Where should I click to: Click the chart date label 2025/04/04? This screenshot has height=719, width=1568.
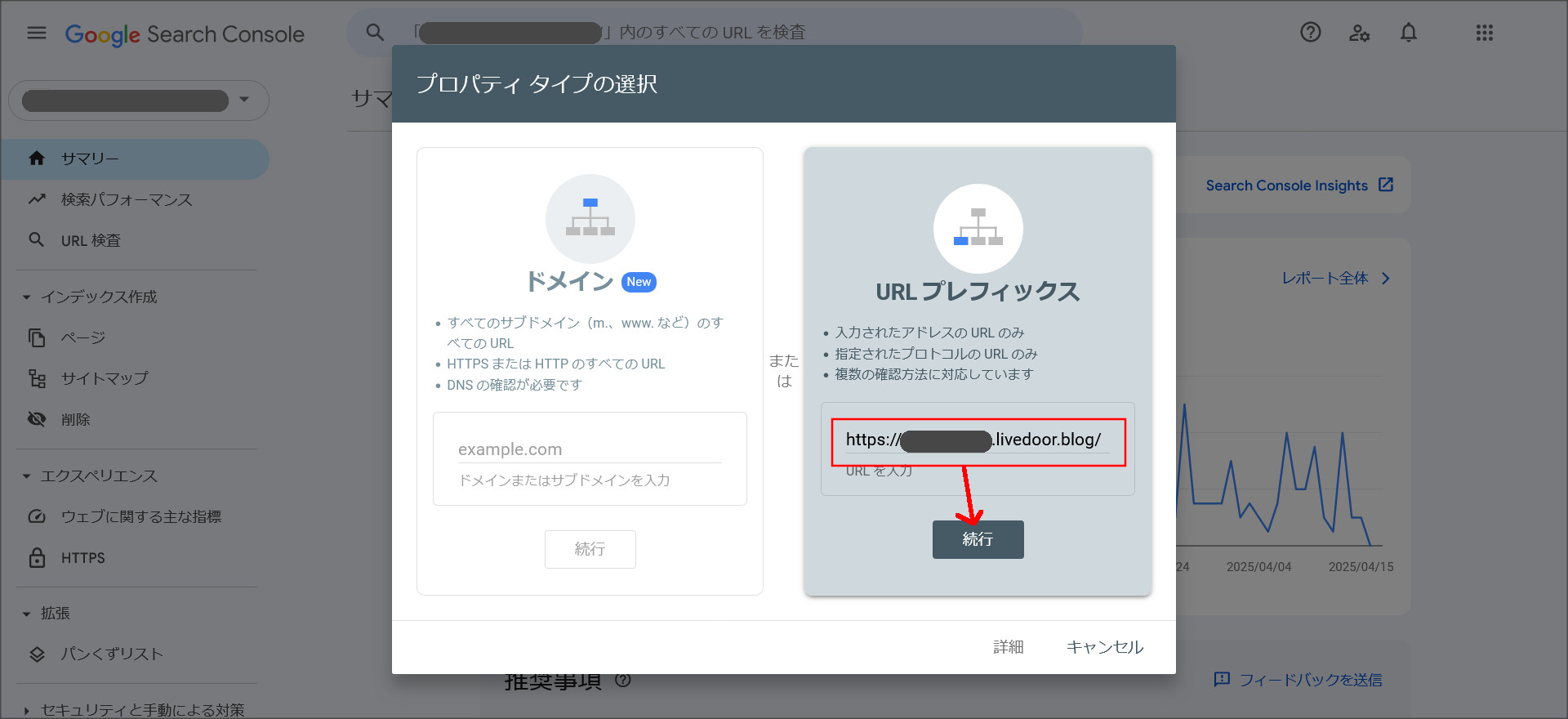[1258, 567]
